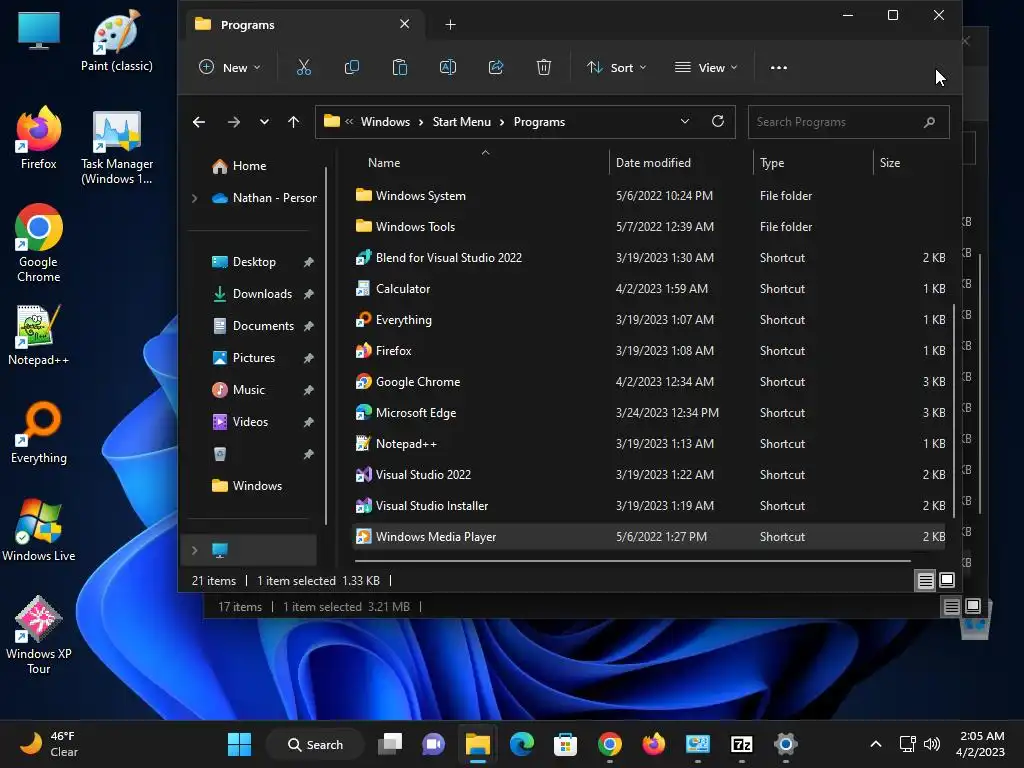1024x768 pixels.
Task: Click the Copy icon in Explorer toolbar
Action: point(351,67)
